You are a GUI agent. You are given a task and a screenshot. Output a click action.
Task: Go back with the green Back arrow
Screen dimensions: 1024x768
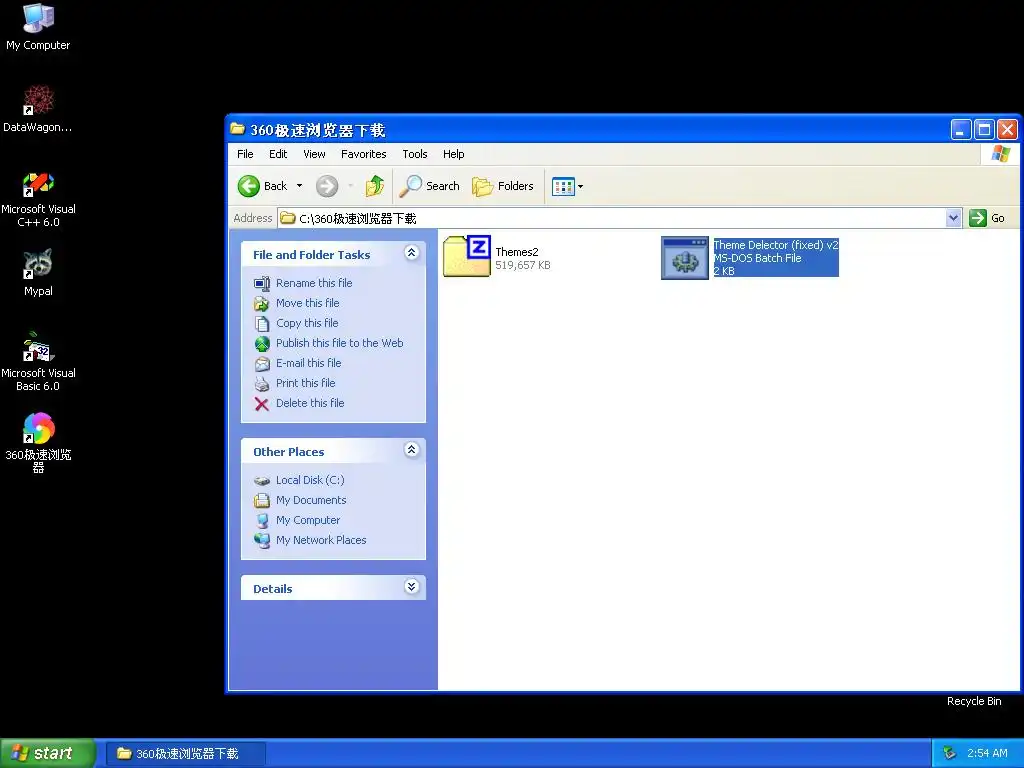(x=248, y=186)
